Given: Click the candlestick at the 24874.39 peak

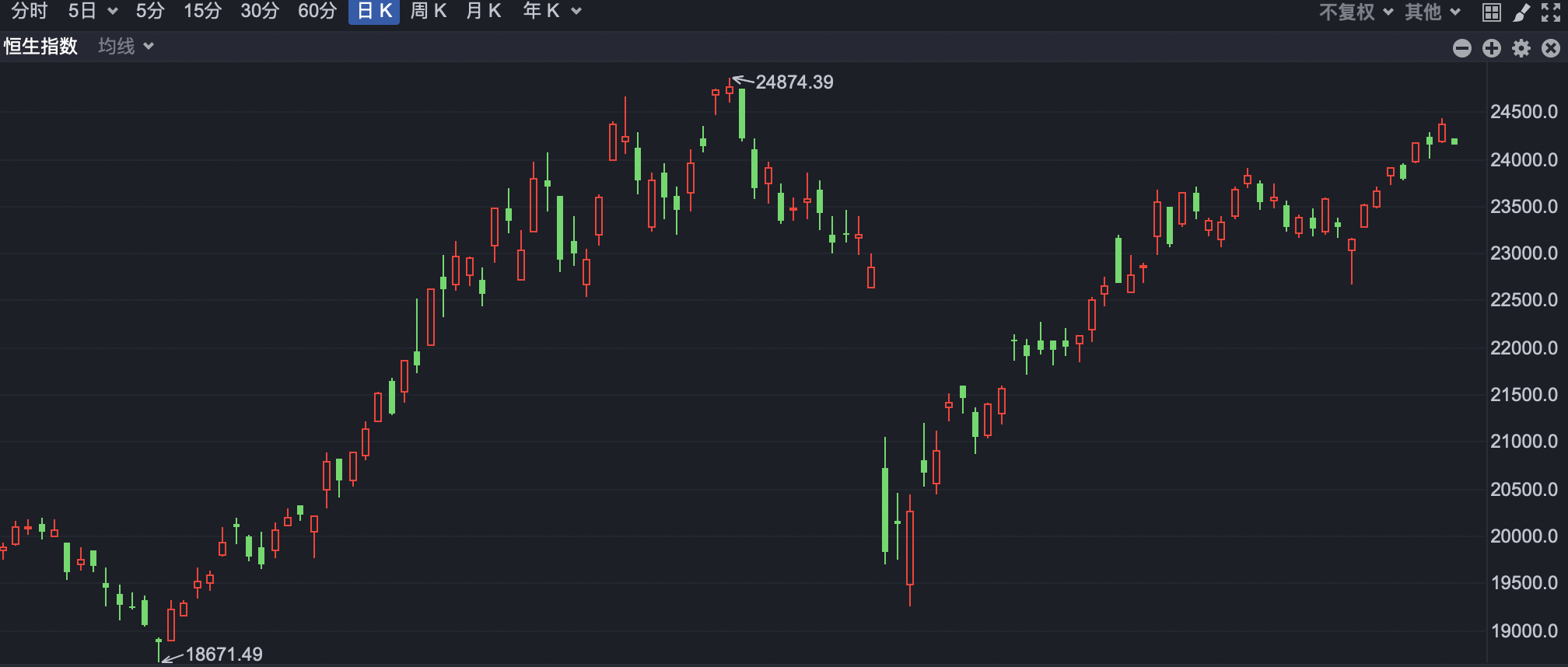Looking at the screenshot, I should (x=730, y=90).
